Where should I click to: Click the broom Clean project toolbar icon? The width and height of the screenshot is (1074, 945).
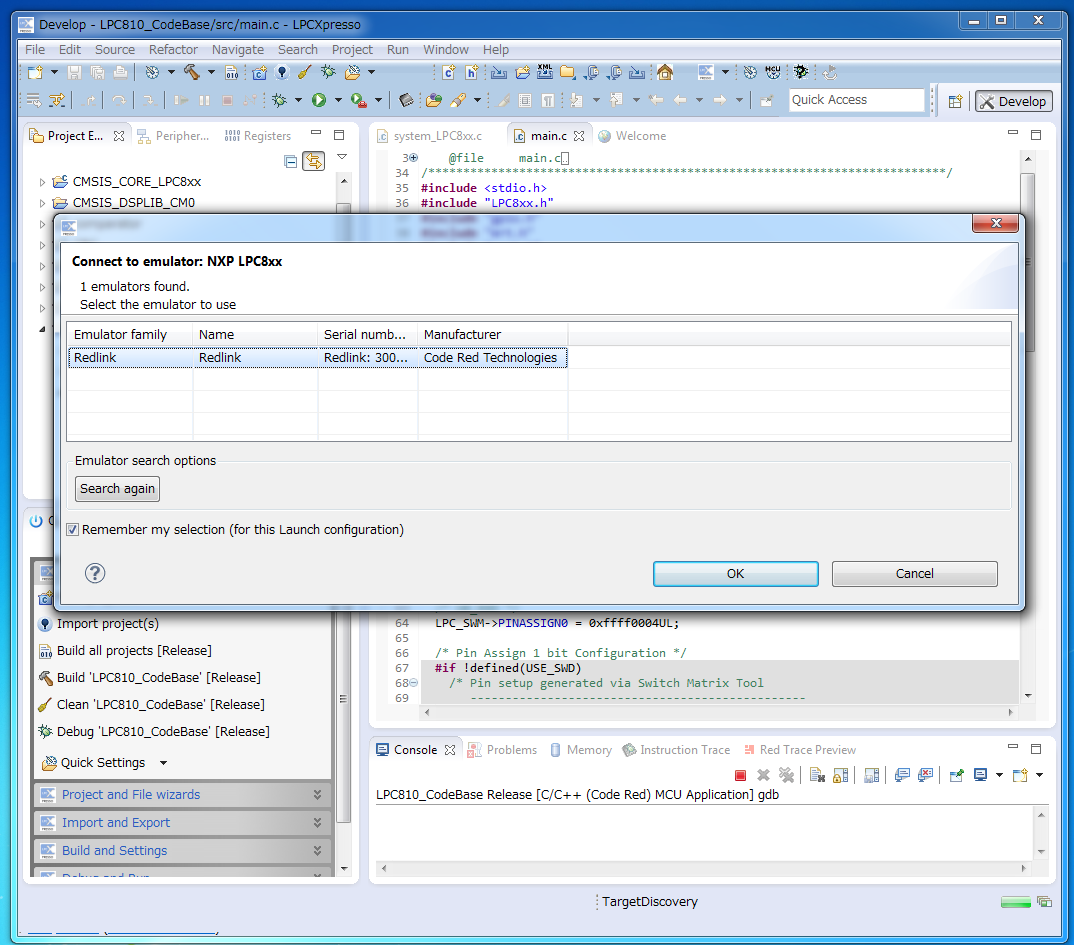click(305, 72)
